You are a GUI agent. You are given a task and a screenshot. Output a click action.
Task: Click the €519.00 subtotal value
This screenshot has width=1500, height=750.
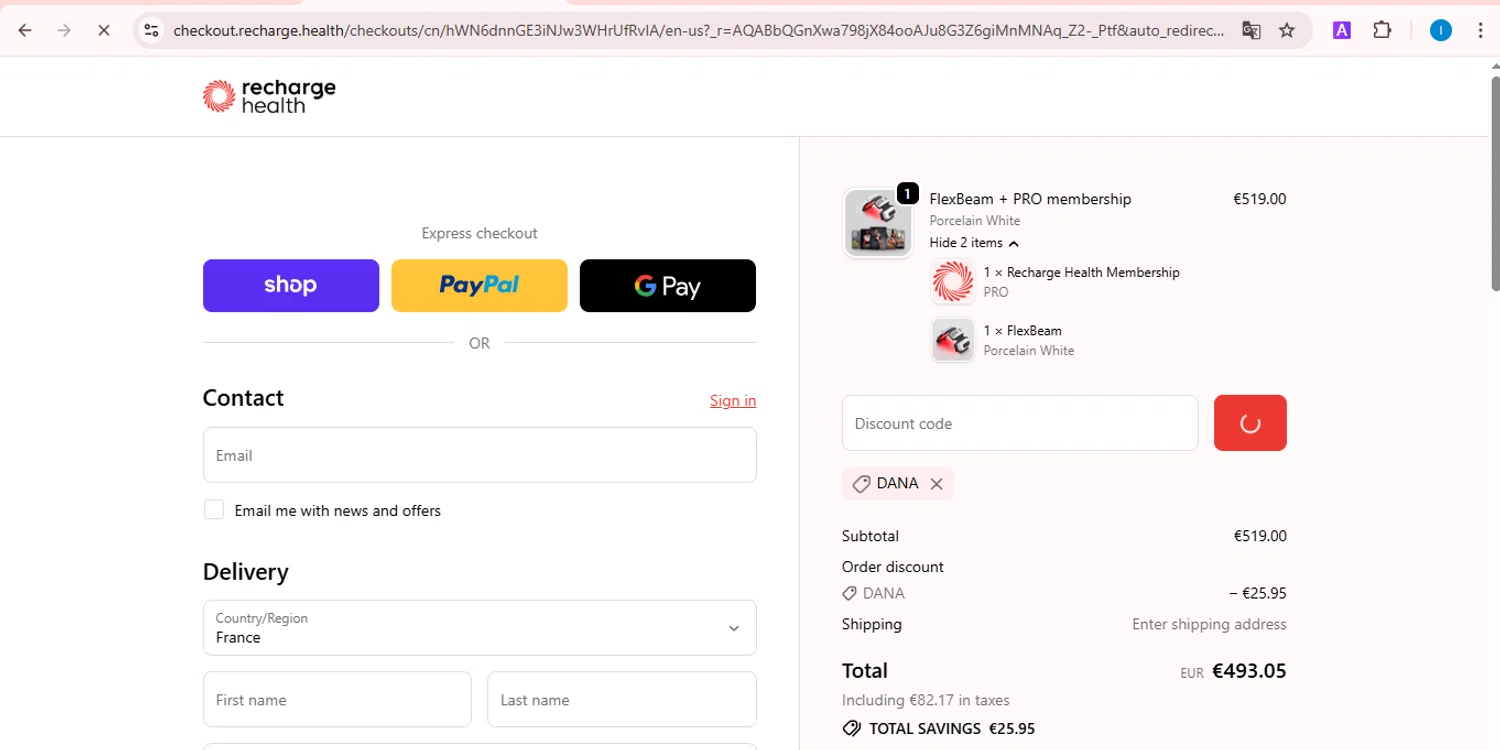pos(1260,536)
